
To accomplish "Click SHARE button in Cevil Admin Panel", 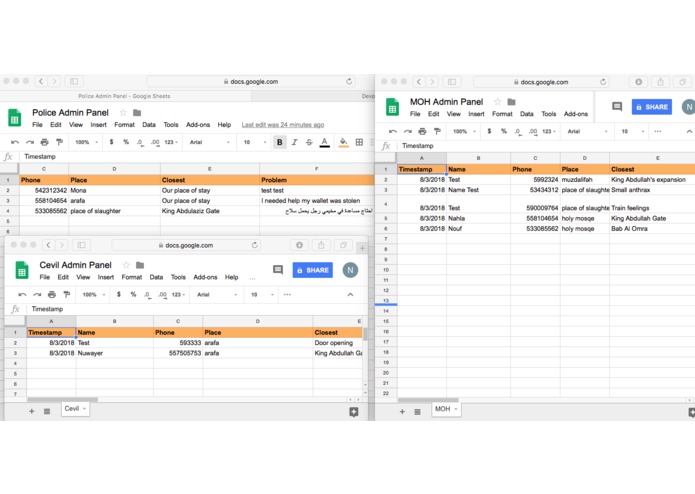I will pos(312,270).
